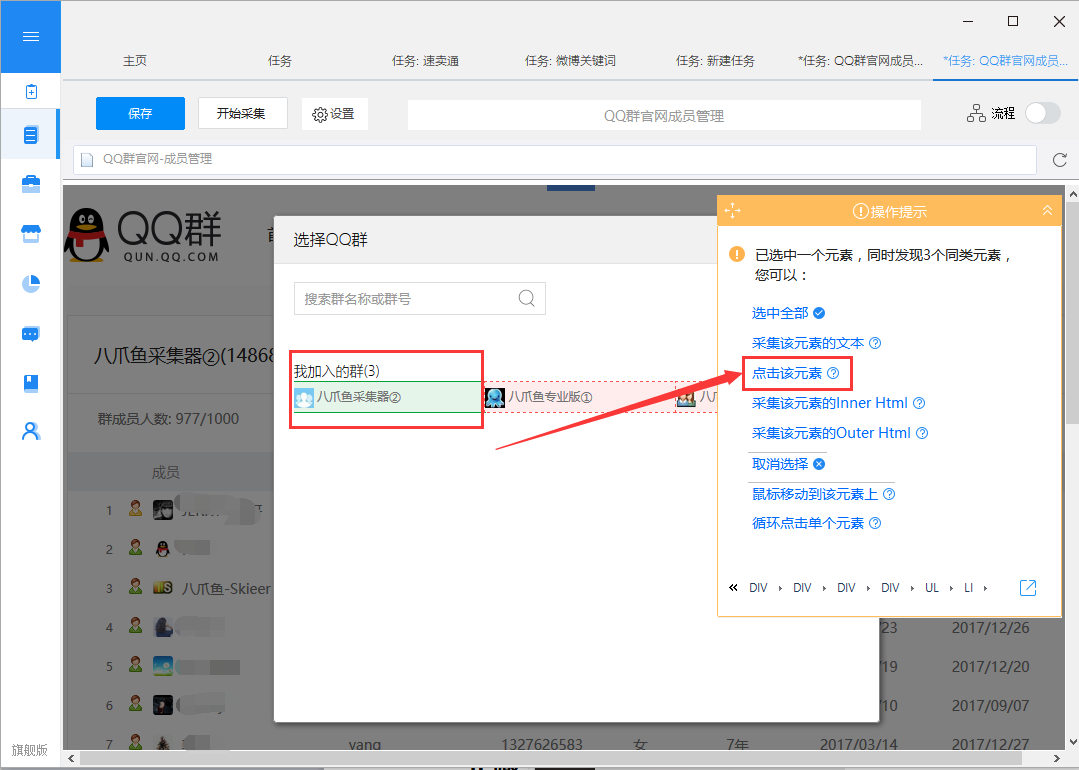Viewport: 1079px width, 770px height.
Task: Click the 保存 button
Action: (140, 114)
